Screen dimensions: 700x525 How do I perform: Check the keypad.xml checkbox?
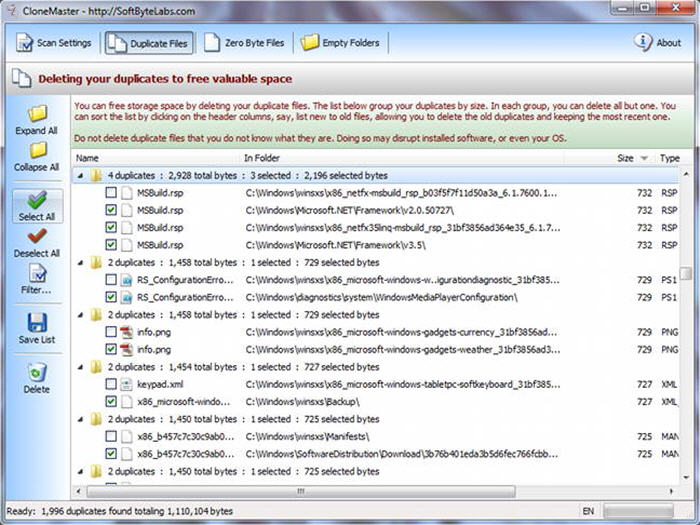pyautogui.click(x=111, y=384)
